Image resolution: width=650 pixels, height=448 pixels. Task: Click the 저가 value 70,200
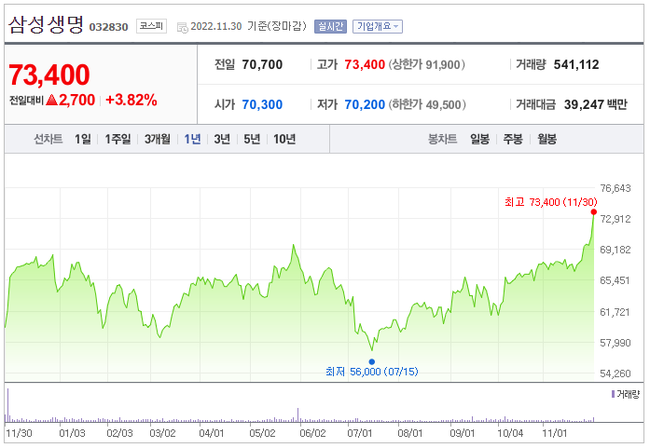(365, 104)
